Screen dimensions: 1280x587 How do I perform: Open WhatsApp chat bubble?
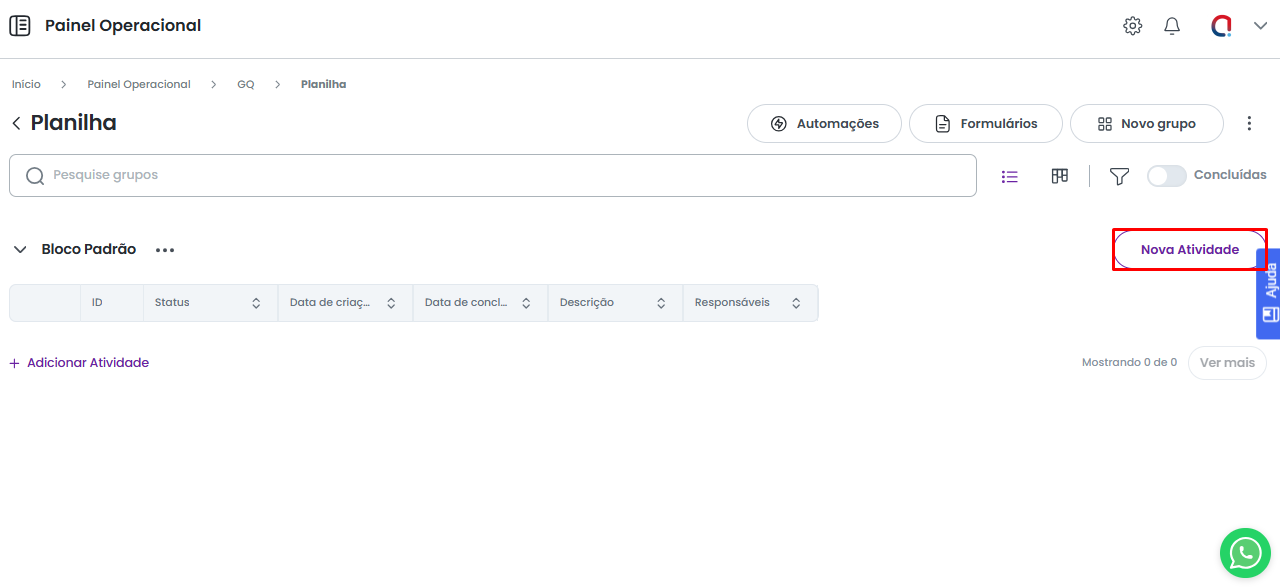(1245, 552)
